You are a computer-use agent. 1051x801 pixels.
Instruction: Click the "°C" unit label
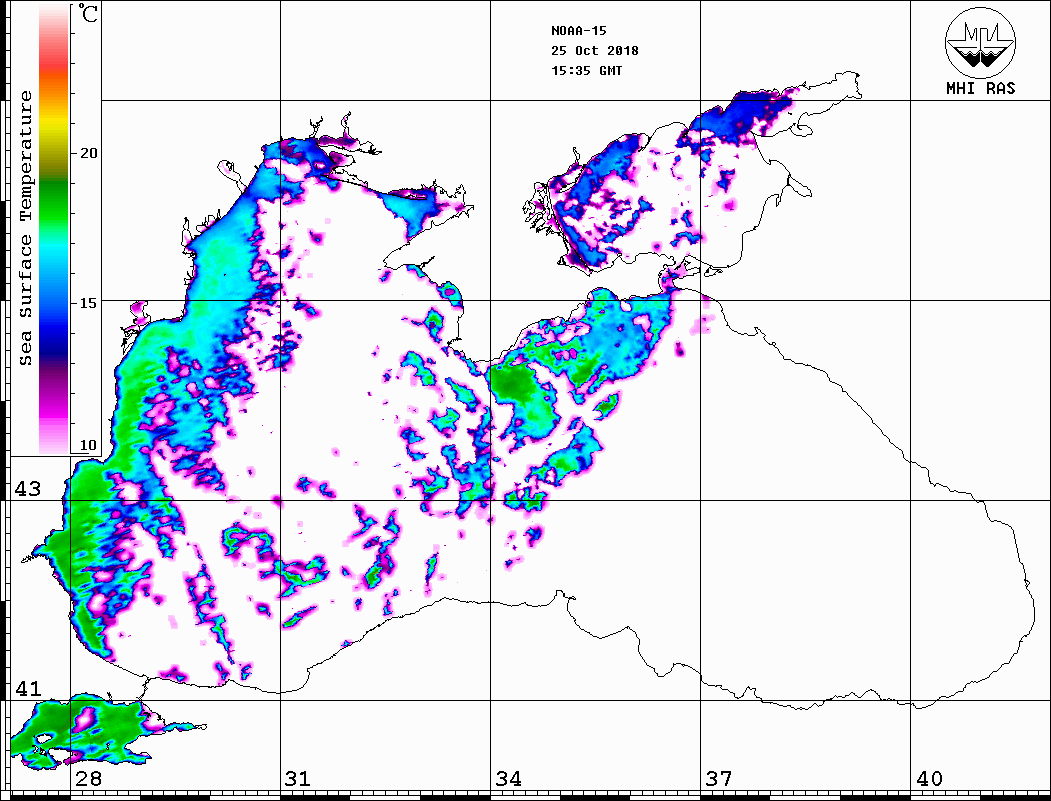tap(88, 13)
